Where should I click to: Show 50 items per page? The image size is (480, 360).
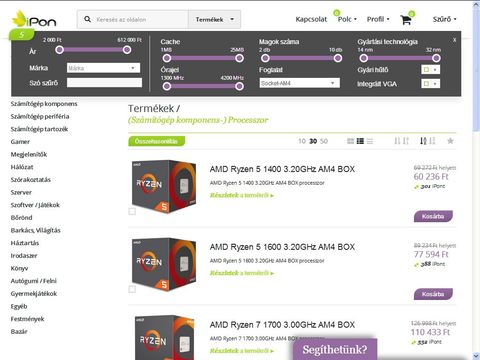coord(324,141)
